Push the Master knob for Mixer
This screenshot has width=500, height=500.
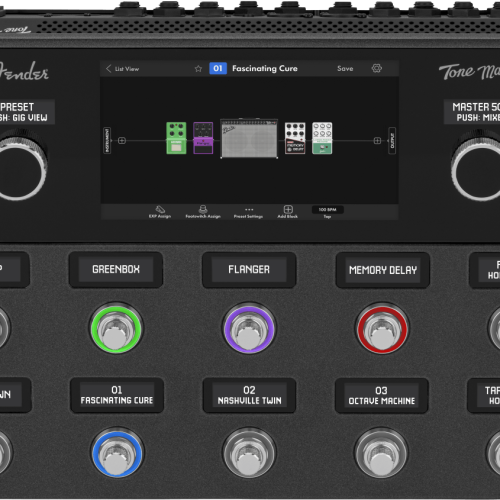click(478, 169)
